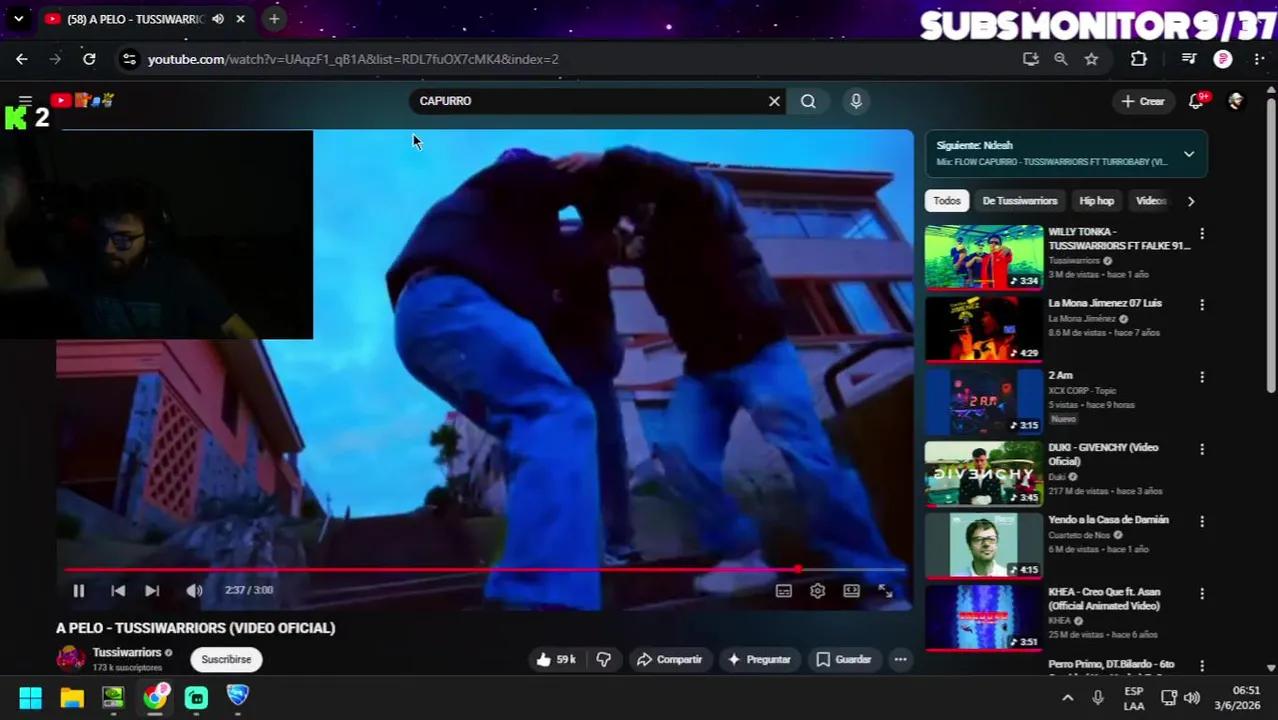The width and height of the screenshot is (1278, 720).
Task: Toggle theater mode on the player
Action: click(851, 591)
